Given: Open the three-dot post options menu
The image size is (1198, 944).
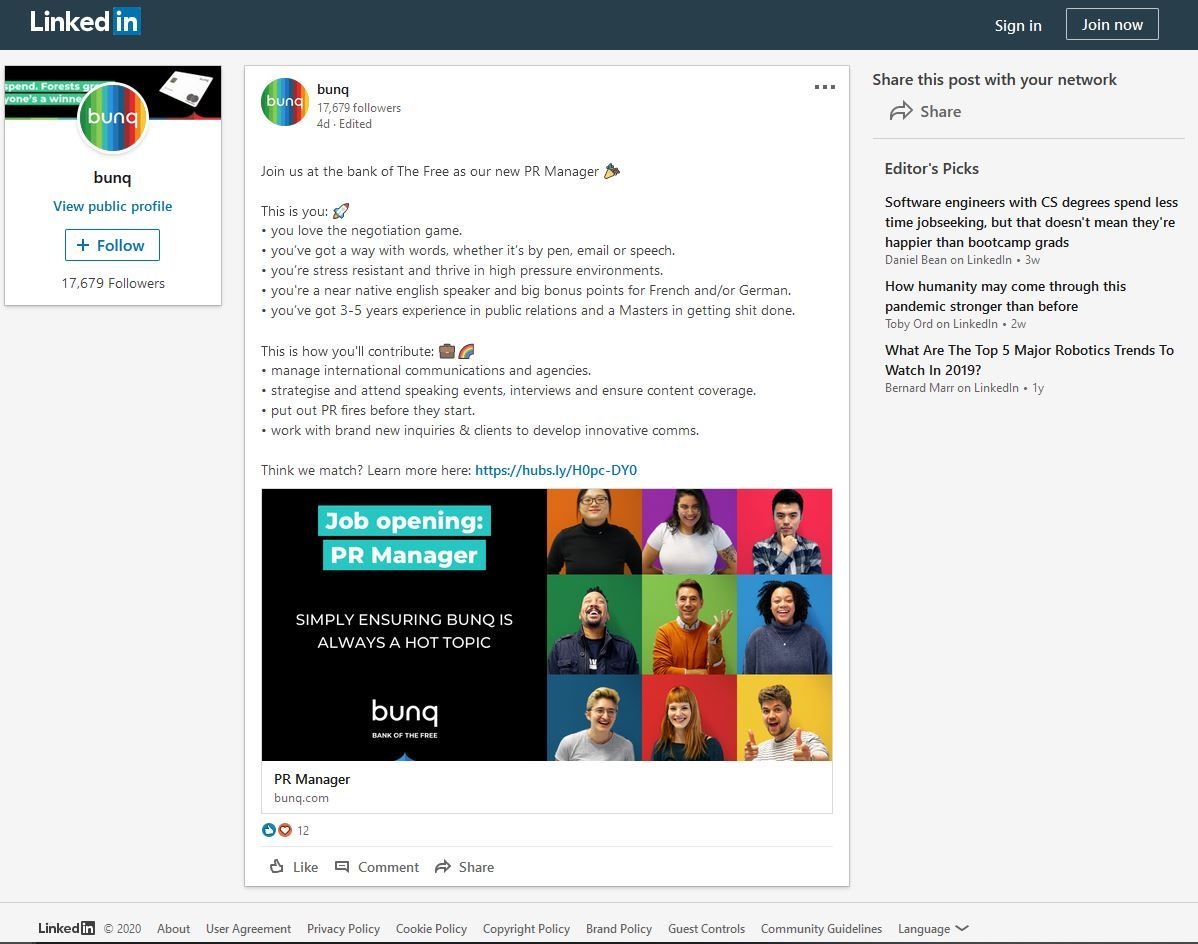Looking at the screenshot, I should [824, 87].
